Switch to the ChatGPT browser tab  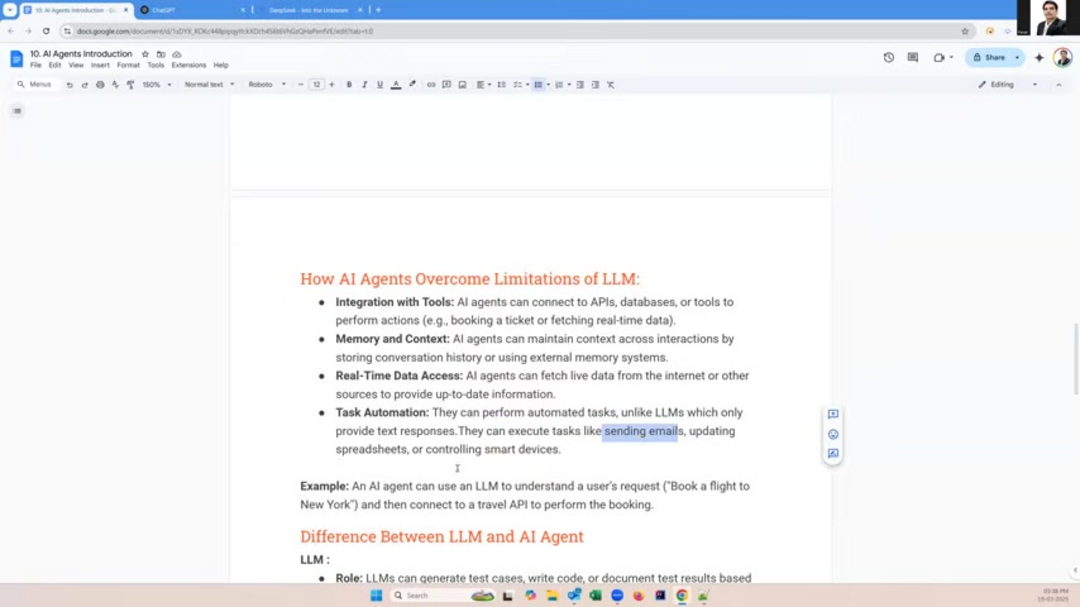point(190,10)
